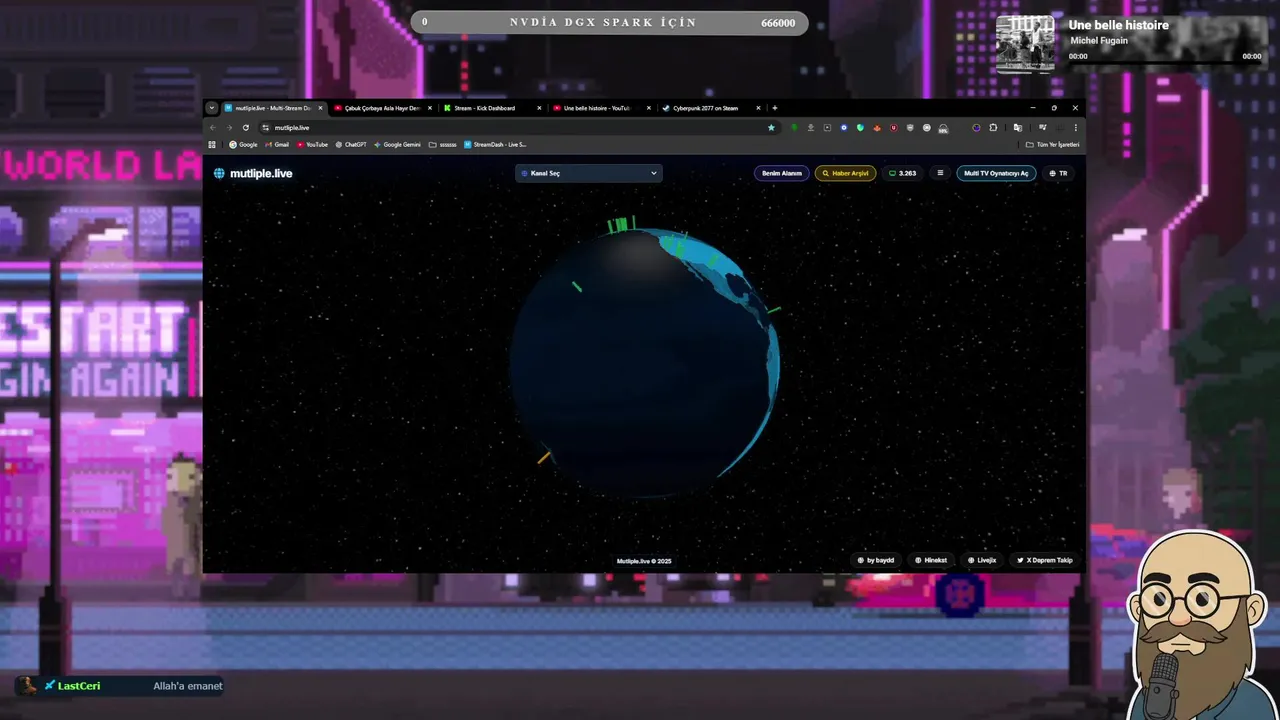Click the ChatGPT bookmark icon
This screenshot has height=720, width=1280.
point(339,145)
